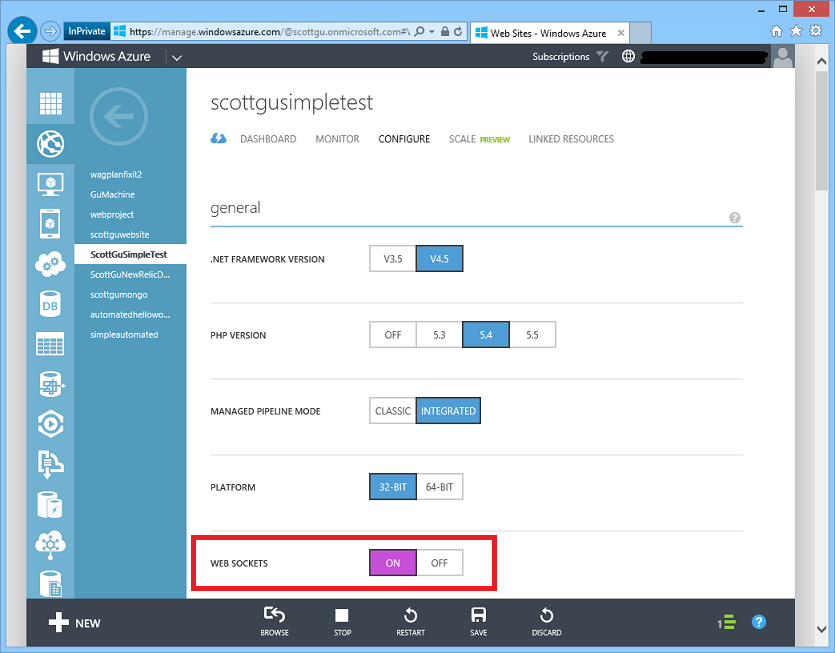Open Storage table-grid icon in sidebar
This screenshot has height=653, width=835.
tap(50, 344)
